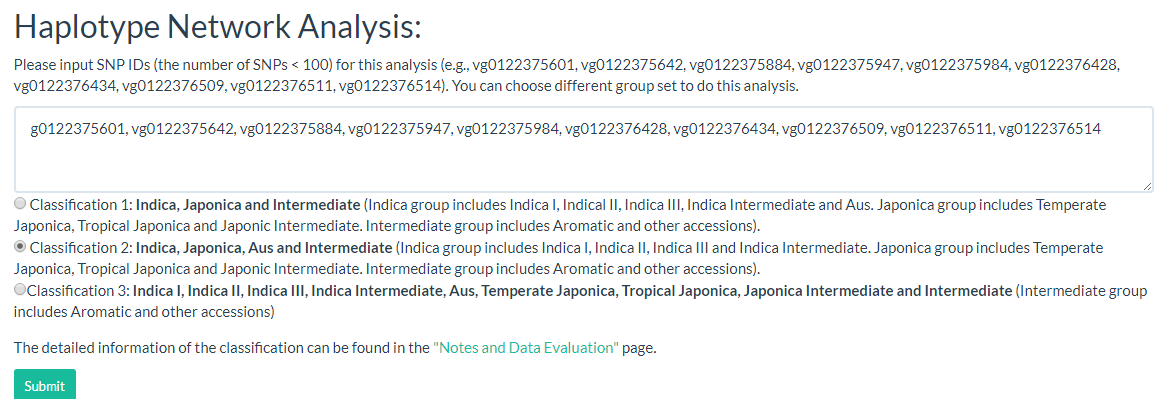Click the "Haplotype Network Analysis:" heading

click(x=218, y=28)
